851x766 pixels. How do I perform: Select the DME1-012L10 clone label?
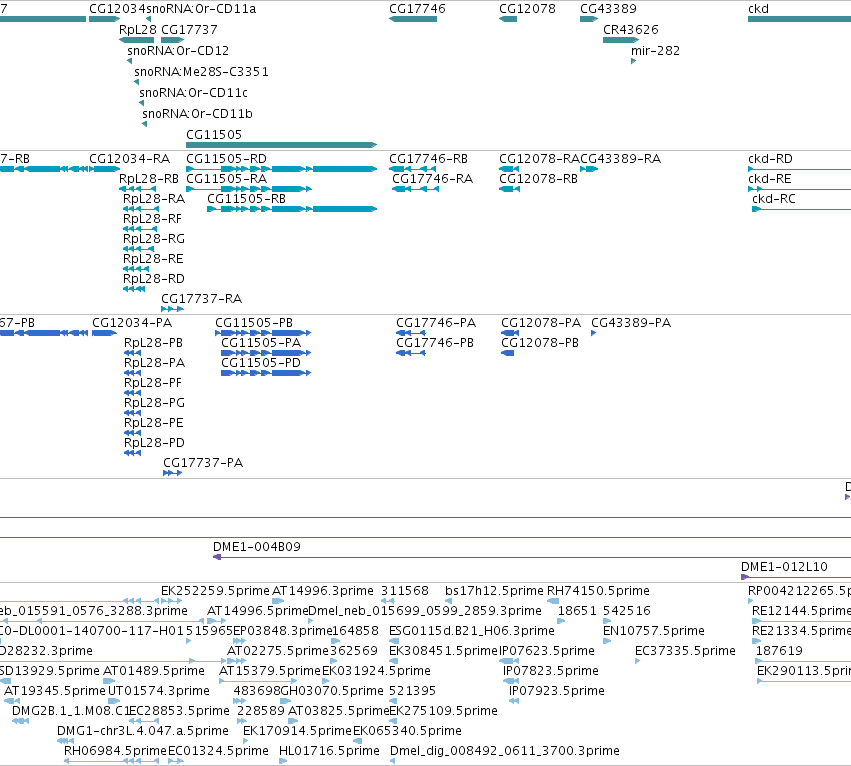coord(784,567)
